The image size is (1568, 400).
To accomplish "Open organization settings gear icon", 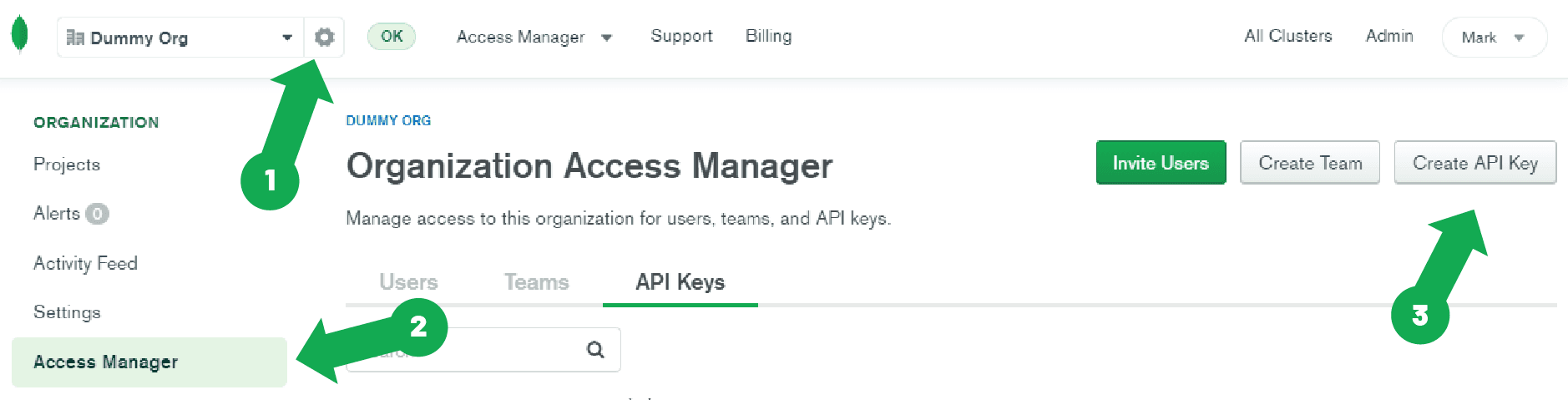I will [324, 38].
